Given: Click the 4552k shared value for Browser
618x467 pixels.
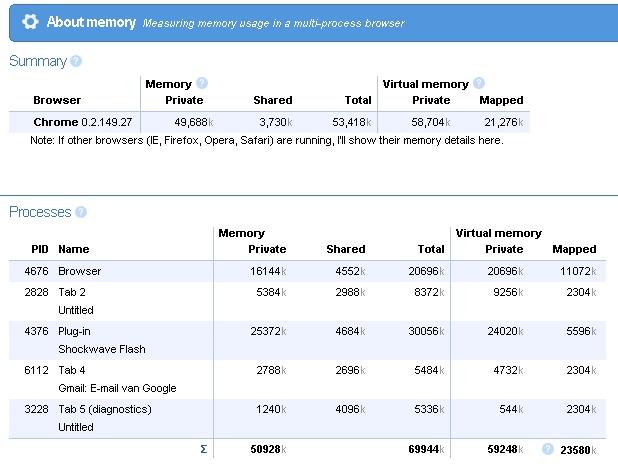Looking at the screenshot, I should click(350, 271).
